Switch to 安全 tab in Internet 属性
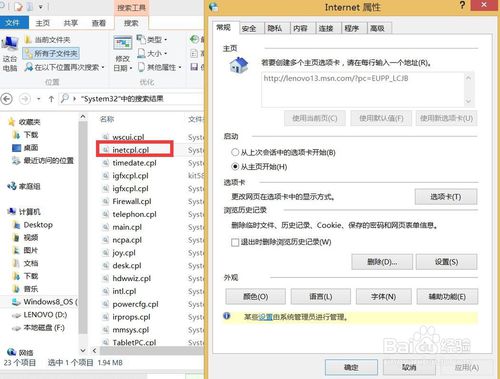 (249, 29)
